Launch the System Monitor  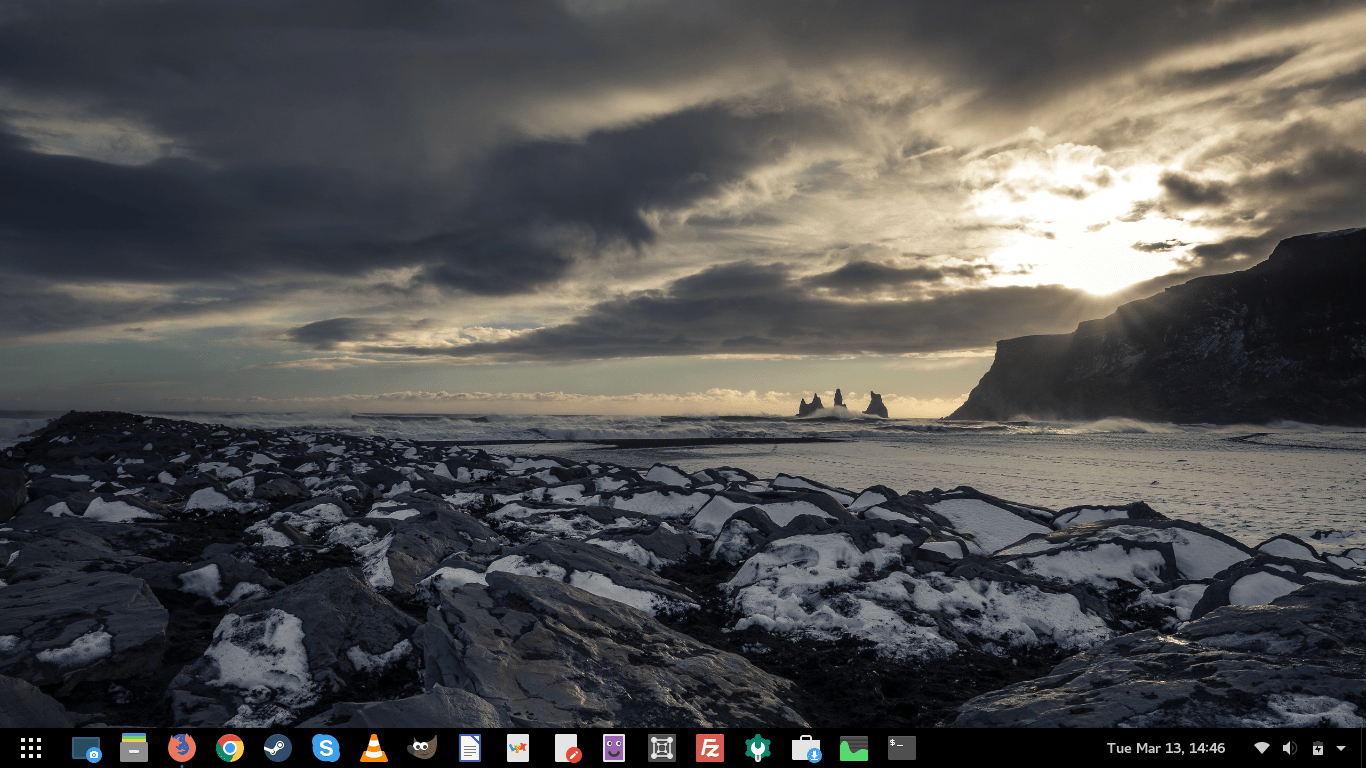[x=854, y=748]
